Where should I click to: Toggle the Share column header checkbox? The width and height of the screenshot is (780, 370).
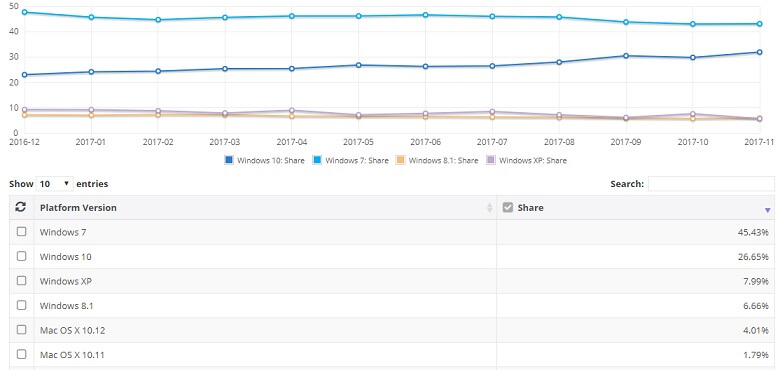[507, 207]
